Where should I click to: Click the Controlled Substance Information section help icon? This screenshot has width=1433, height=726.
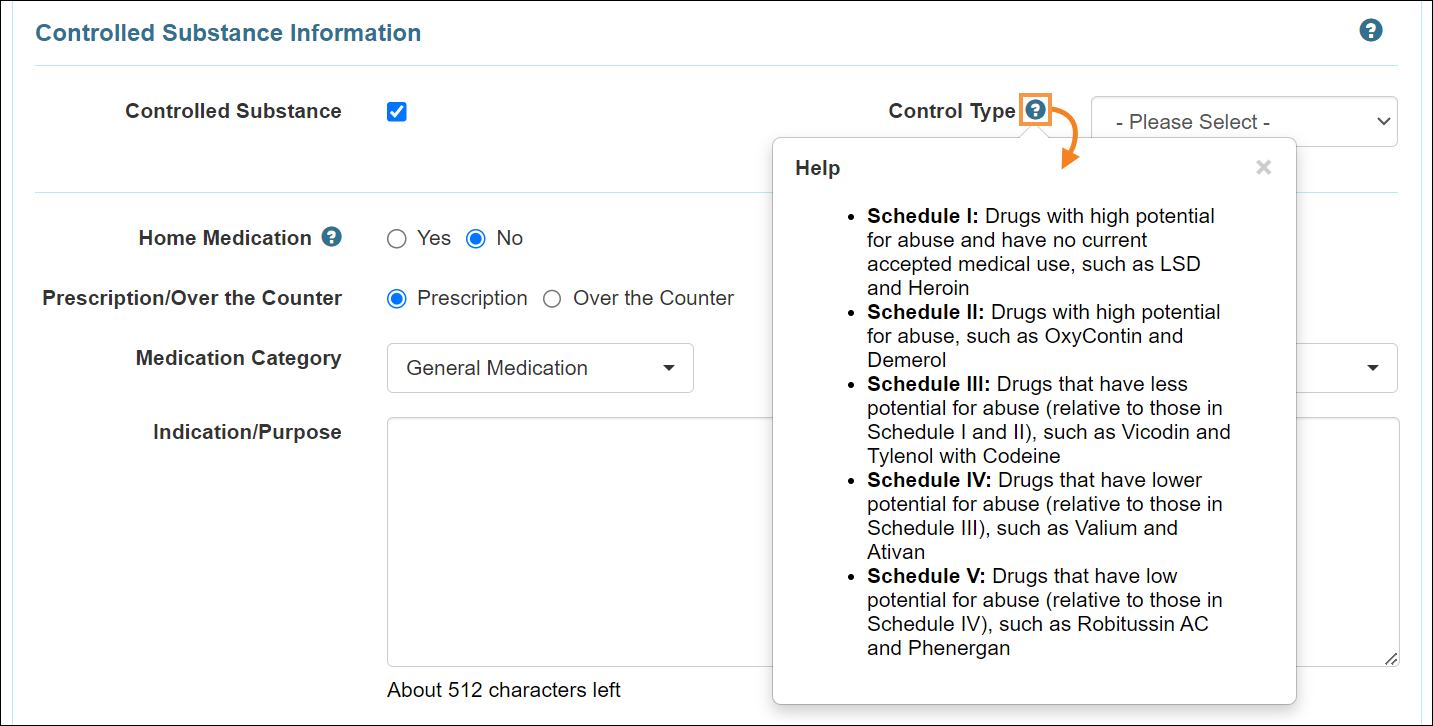point(1371,30)
